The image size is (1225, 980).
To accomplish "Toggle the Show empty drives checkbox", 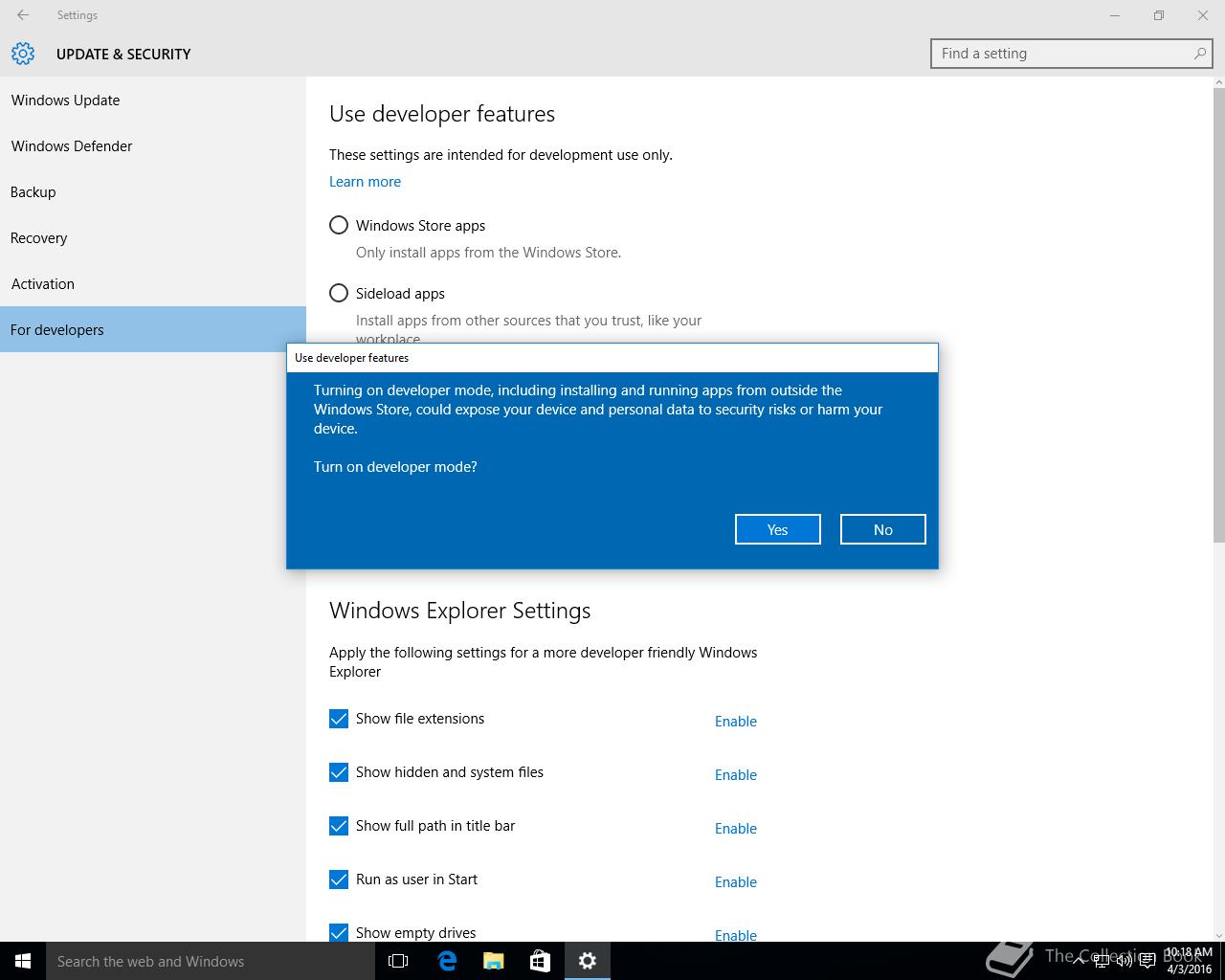I will point(339,932).
